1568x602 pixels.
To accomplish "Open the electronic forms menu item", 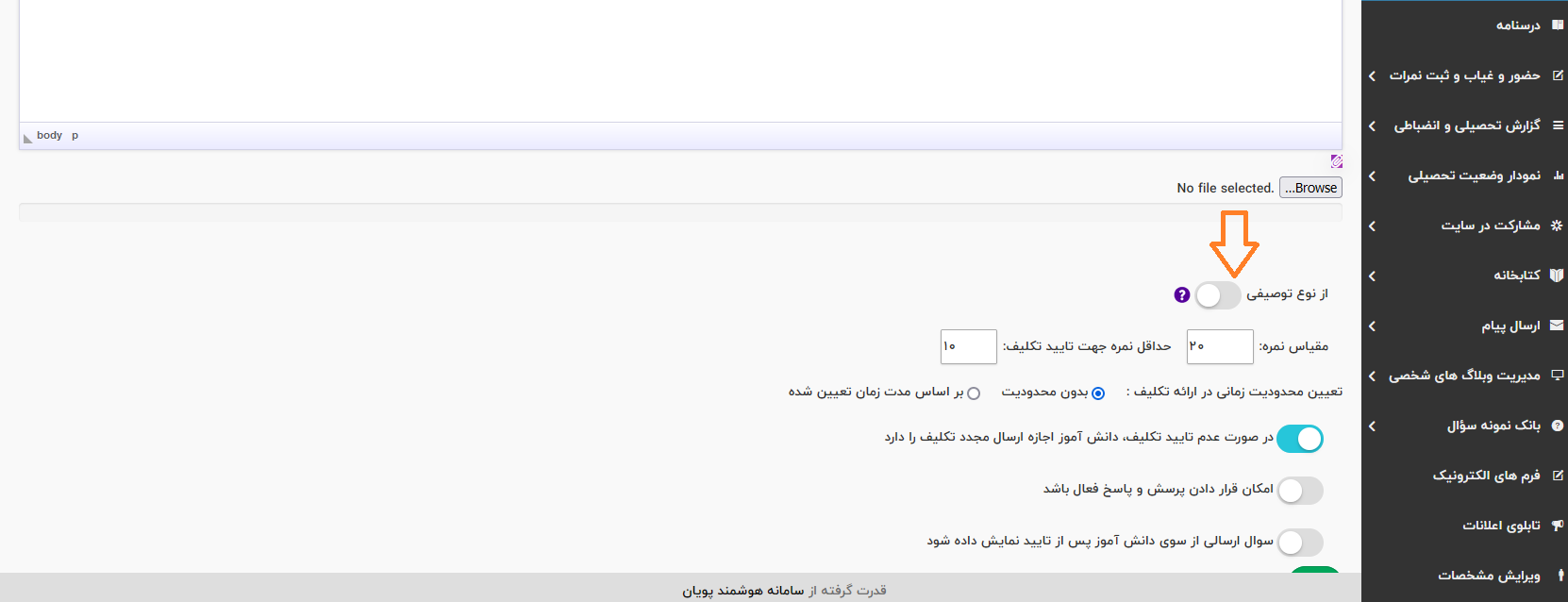I will tap(1486, 476).
